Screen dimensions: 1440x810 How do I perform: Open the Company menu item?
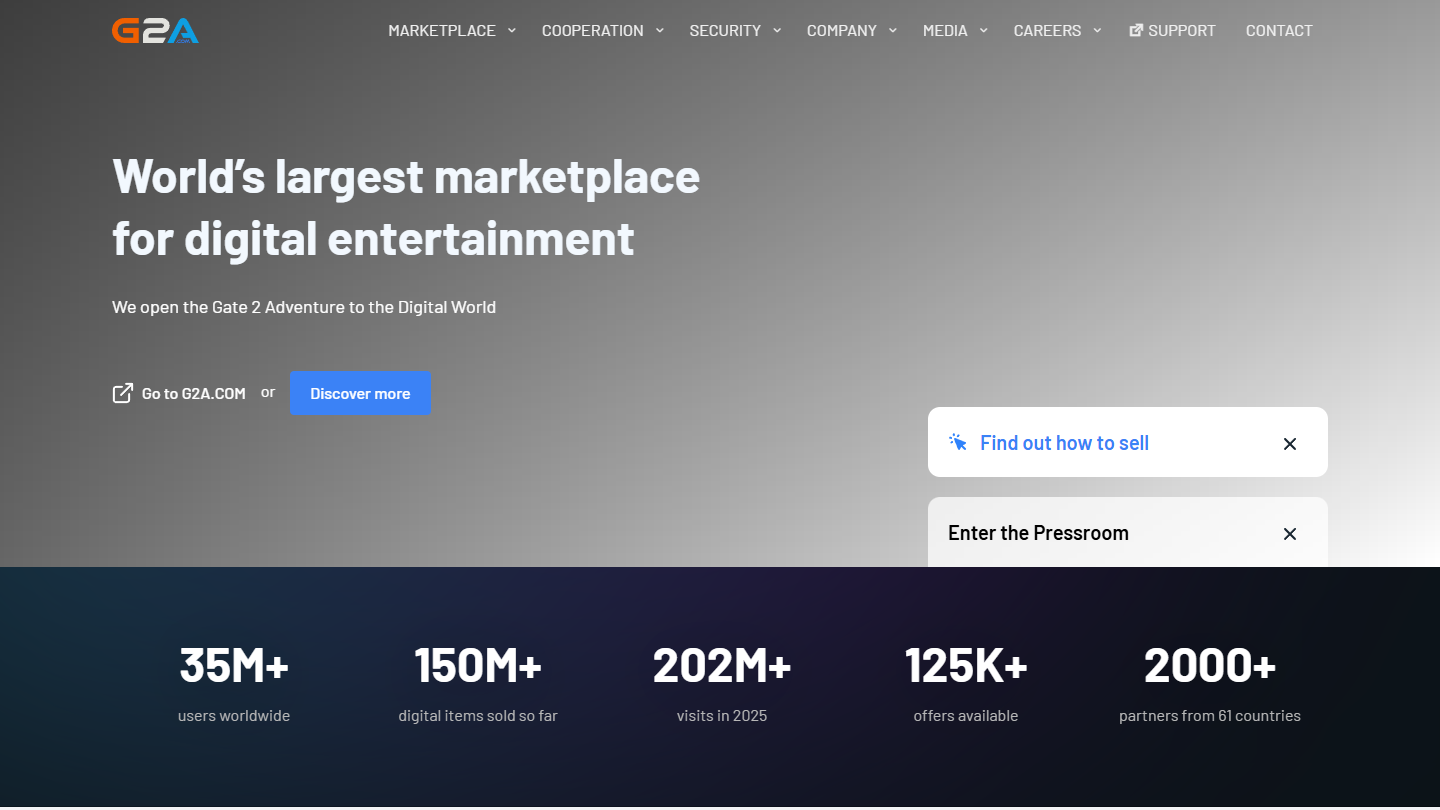pos(842,30)
